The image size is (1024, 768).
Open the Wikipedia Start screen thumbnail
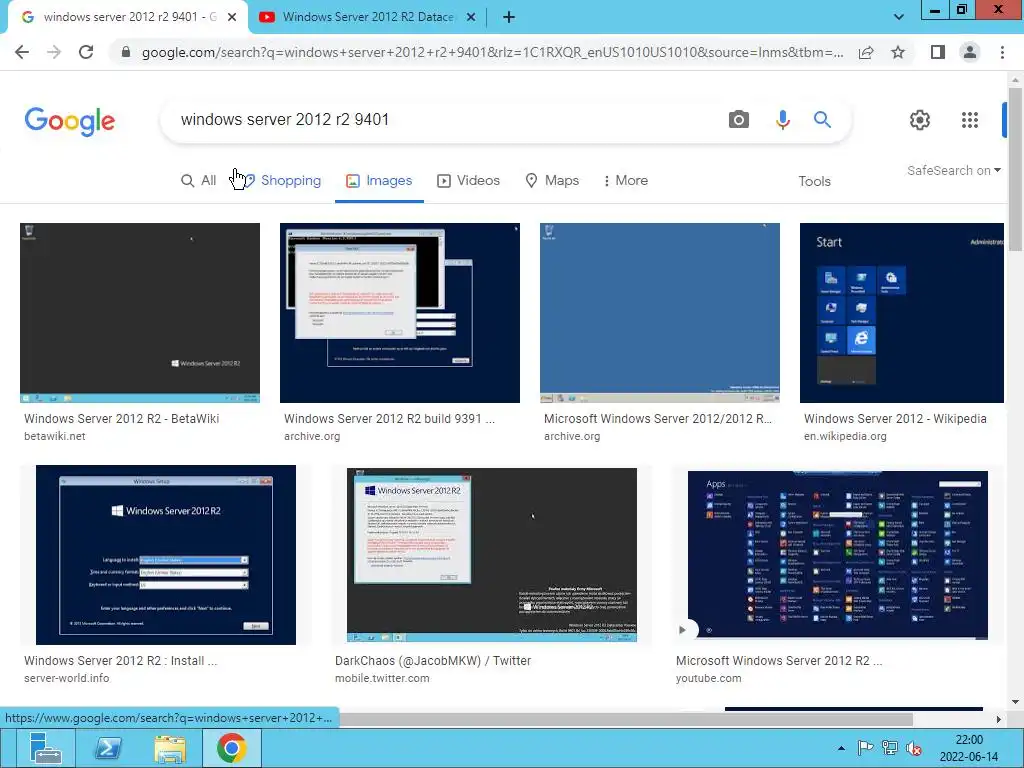pyautogui.click(x=902, y=313)
